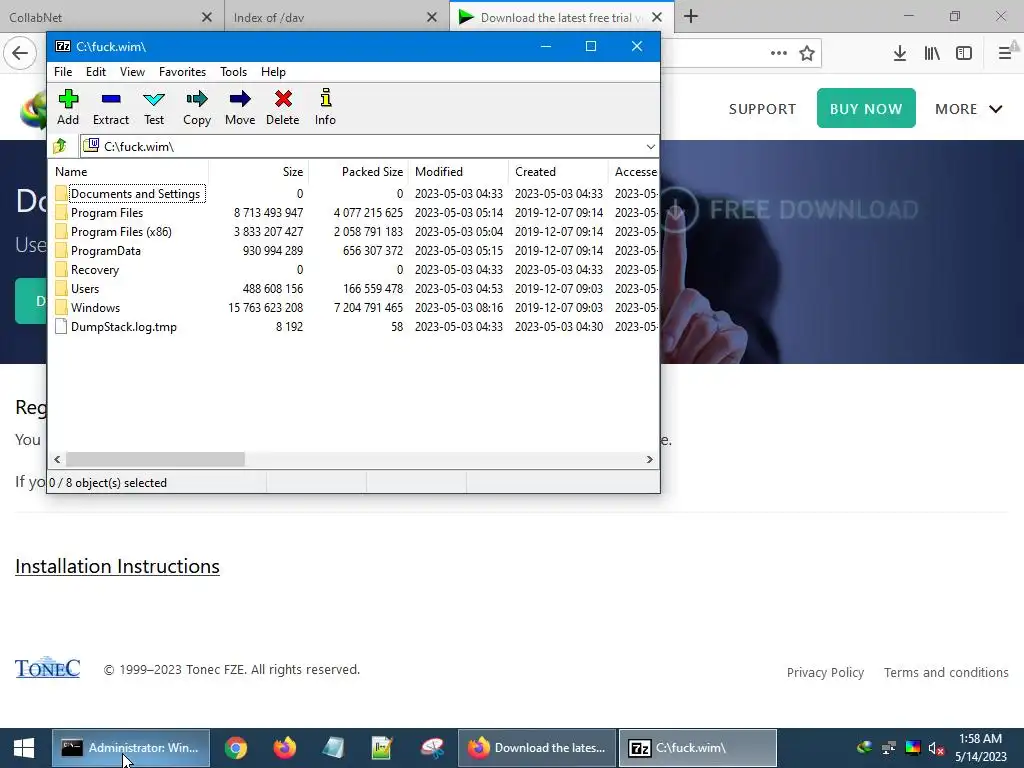Viewport: 1024px width, 768px height.
Task: Select the Documents and Settings folder
Action: 135,194
